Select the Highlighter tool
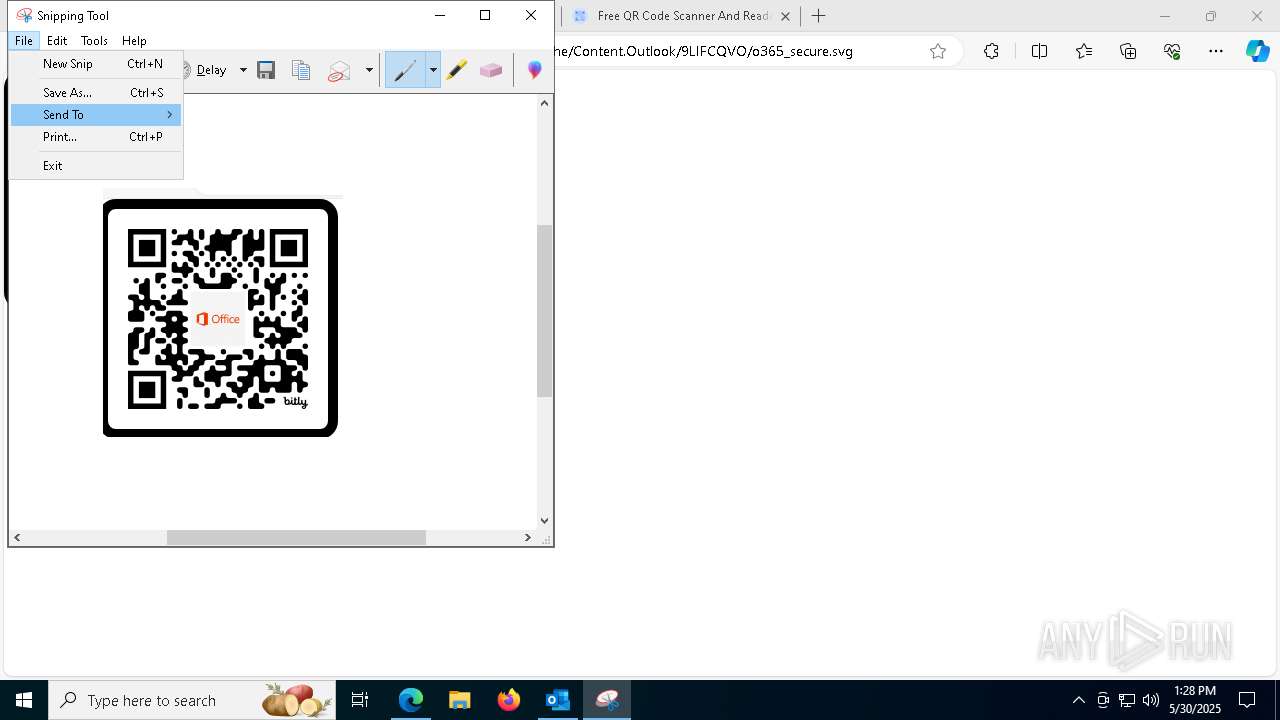Viewport: 1280px width, 720px height. pos(457,70)
